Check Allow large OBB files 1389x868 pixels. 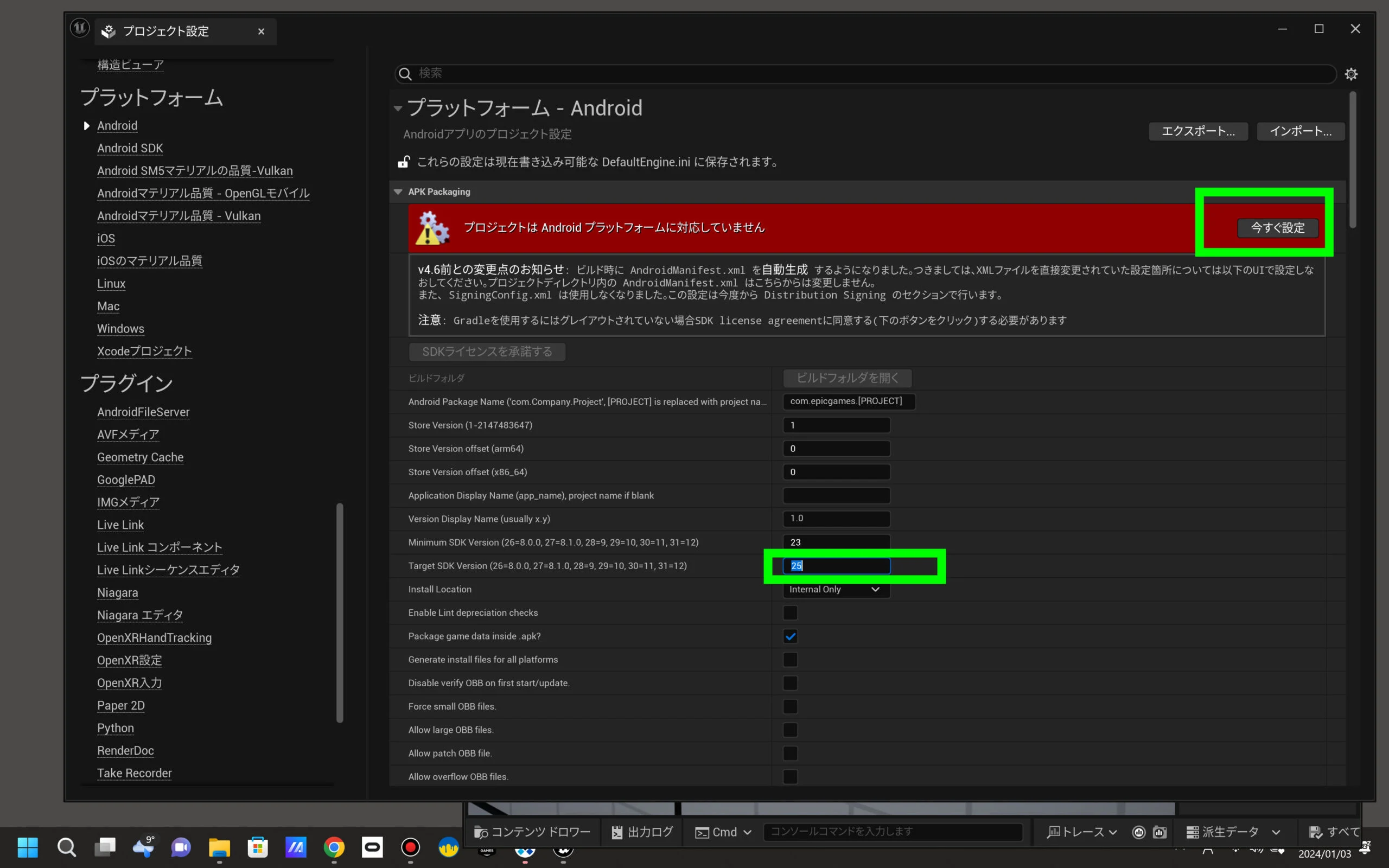[x=791, y=730]
